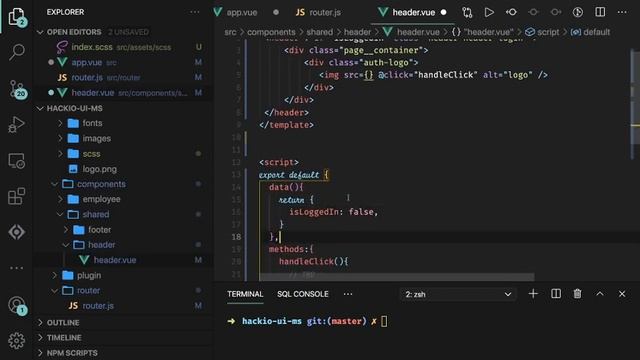Open the Explorer view in activity bar
Image resolution: width=640 pixels, height=360 pixels.
(x=16, y=17)
